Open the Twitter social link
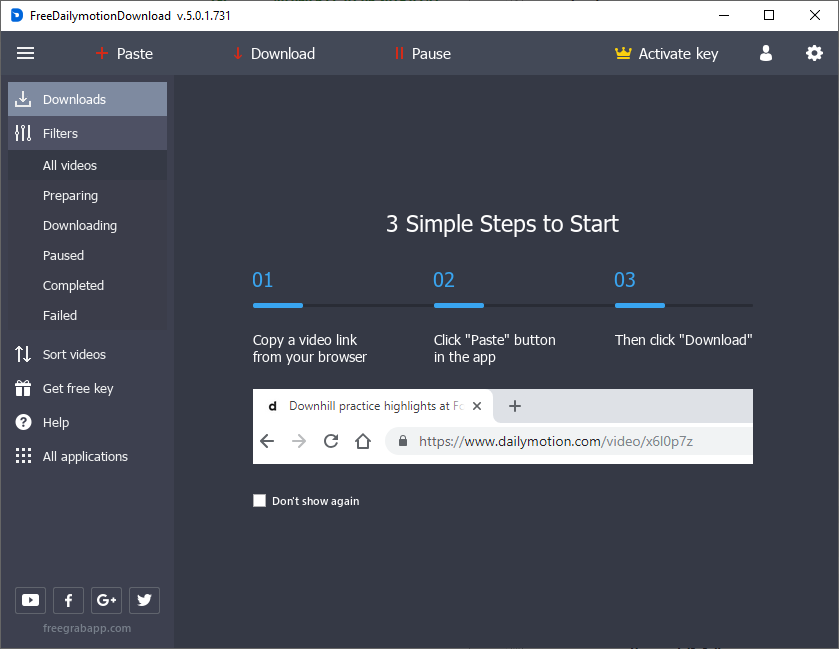839x649 pixels. point(144,600)
